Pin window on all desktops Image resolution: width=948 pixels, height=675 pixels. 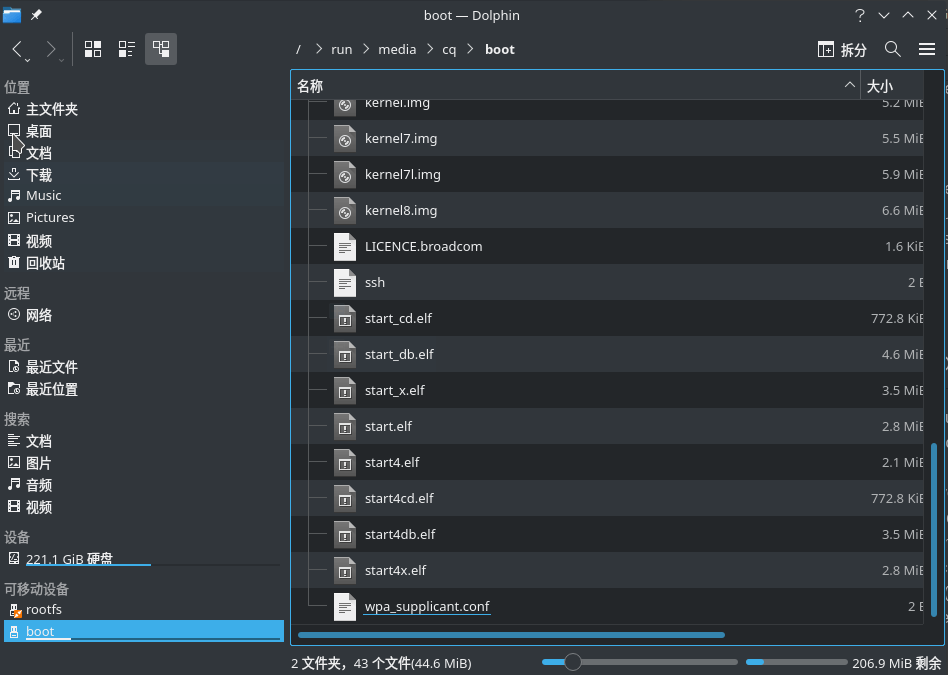(37, 15)
